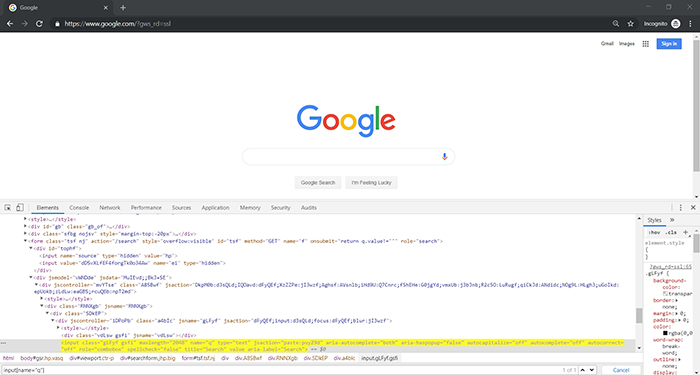Open the Audits tab
700x375 pixels.
point(308,208)
